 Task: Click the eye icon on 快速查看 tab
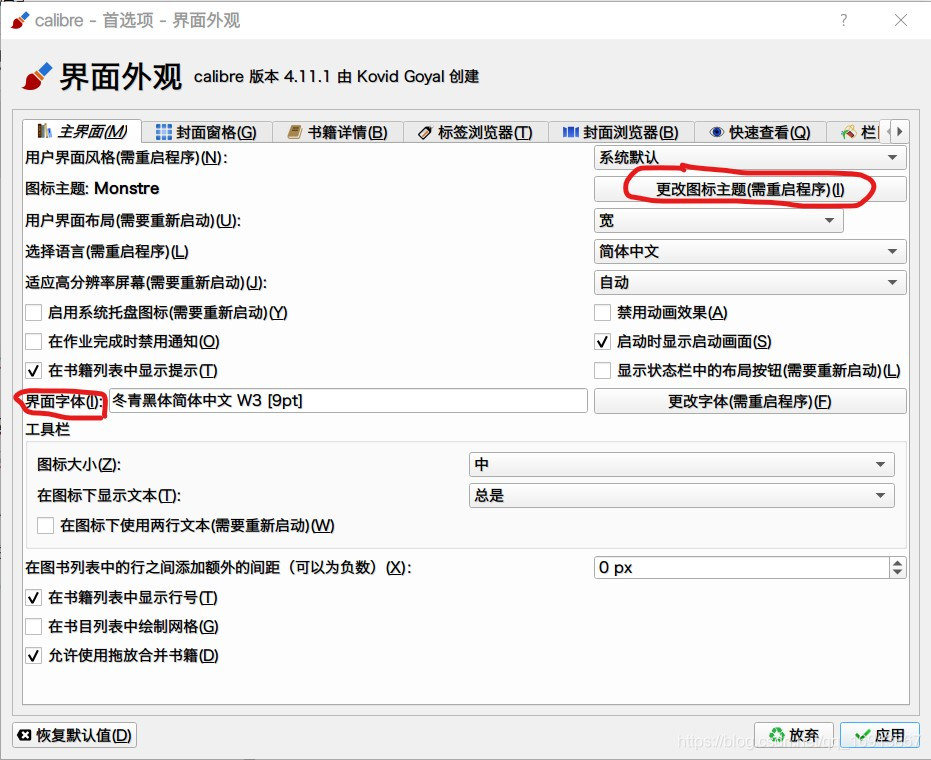click(x=717, y=132)
